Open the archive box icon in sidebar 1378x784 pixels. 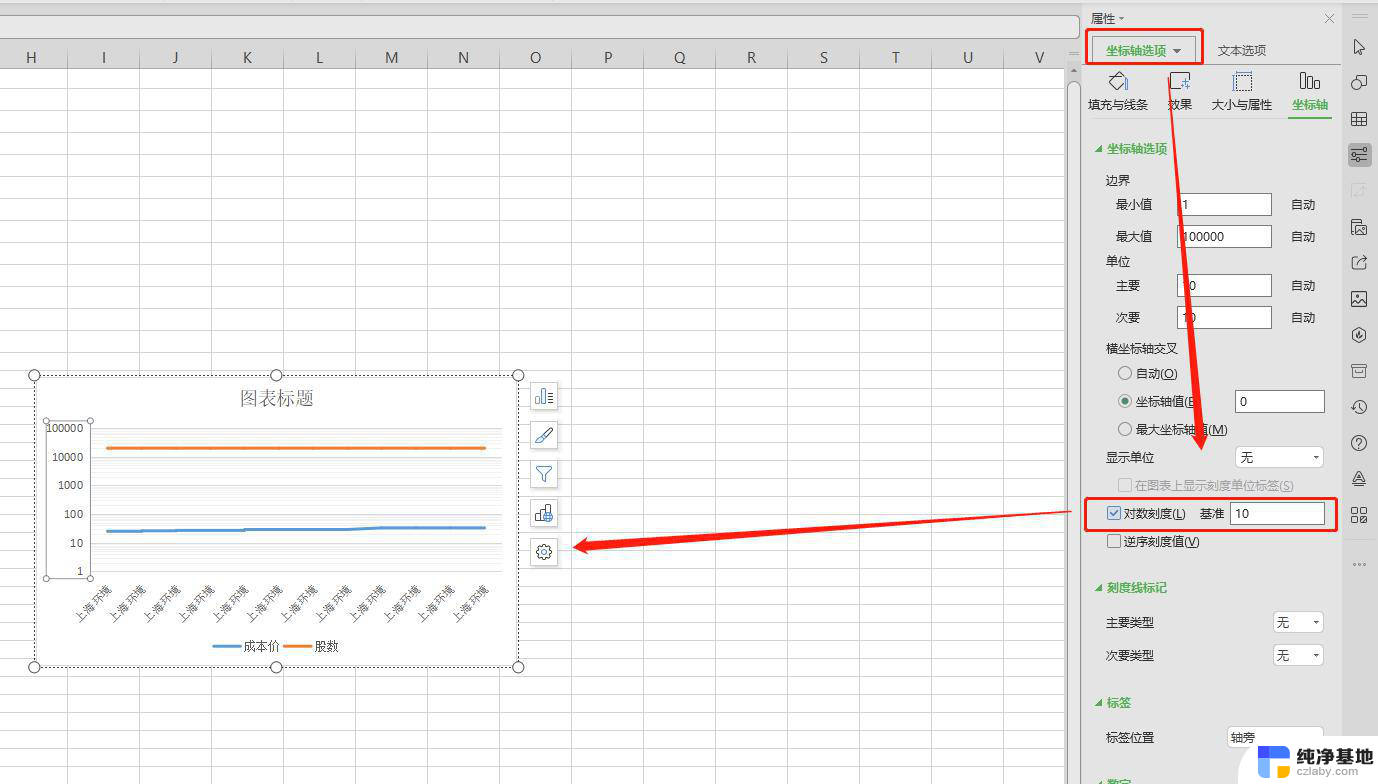click(1359, 371)
